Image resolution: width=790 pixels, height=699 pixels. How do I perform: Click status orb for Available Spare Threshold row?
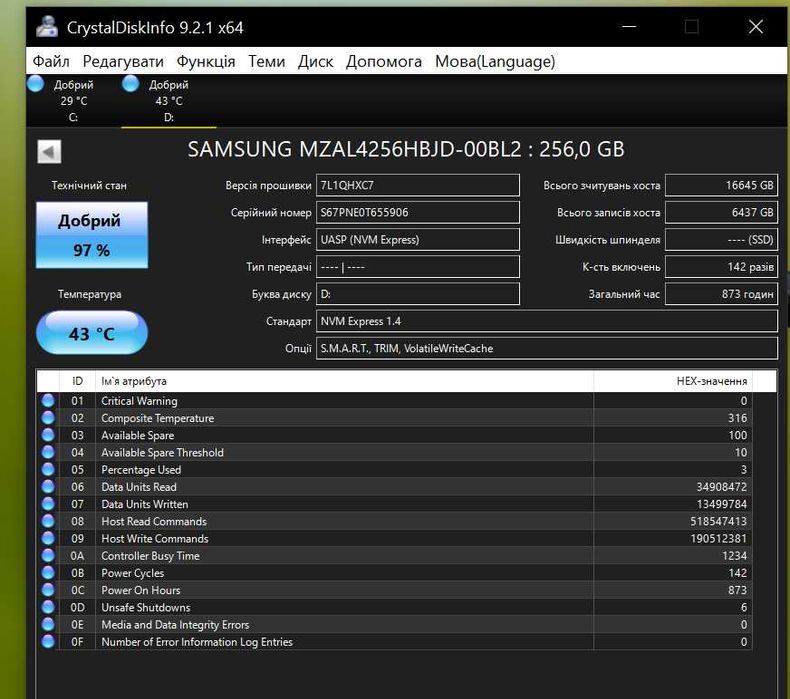point(48,452)
